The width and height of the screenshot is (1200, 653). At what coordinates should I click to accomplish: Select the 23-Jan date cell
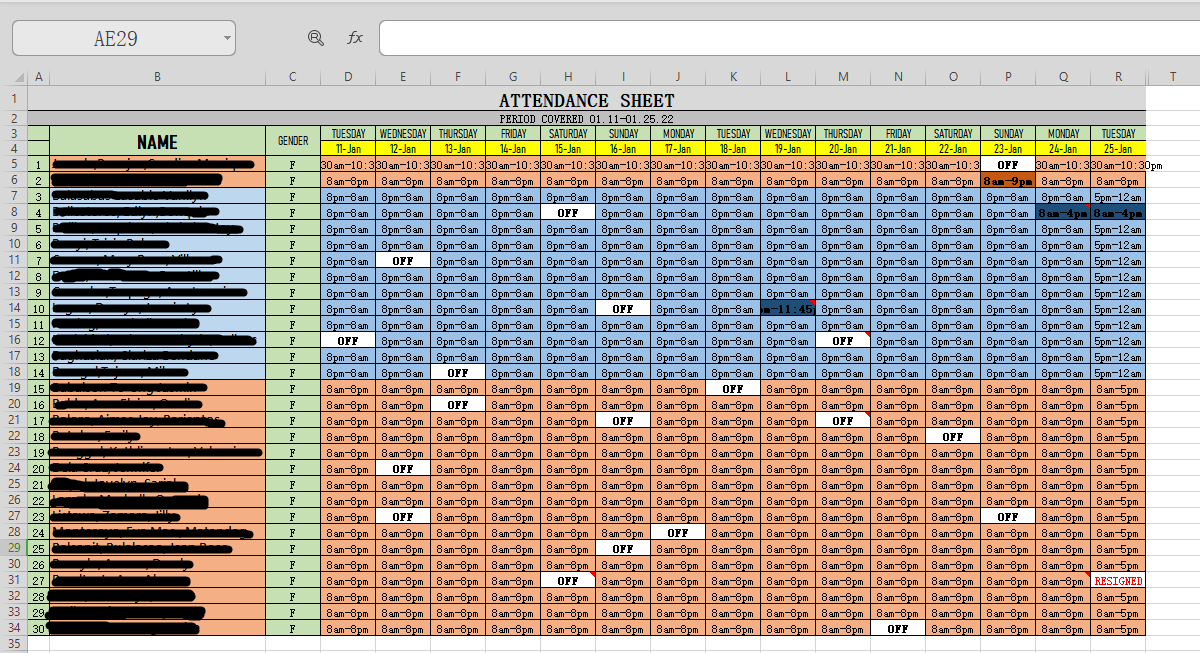[x=1008, y=148]
